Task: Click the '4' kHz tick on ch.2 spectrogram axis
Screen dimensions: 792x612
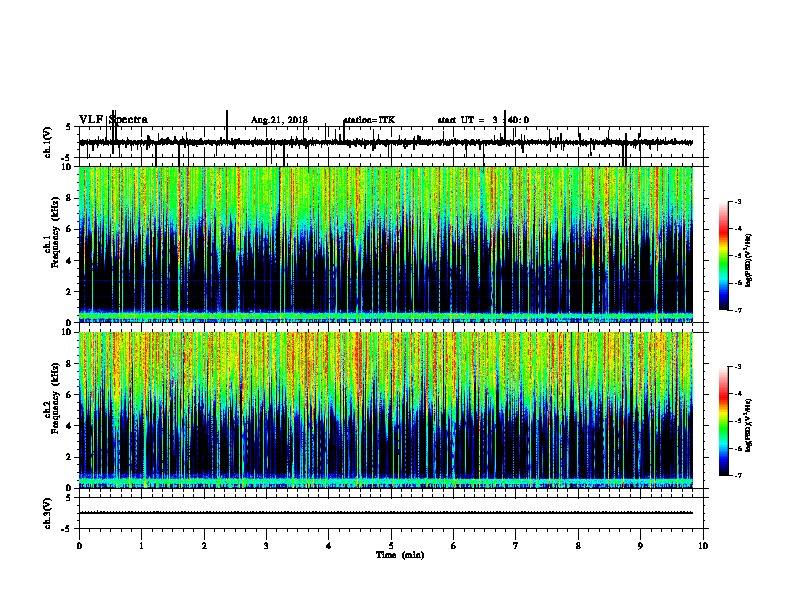Action: pyautogui.click(x=69, y=426)
